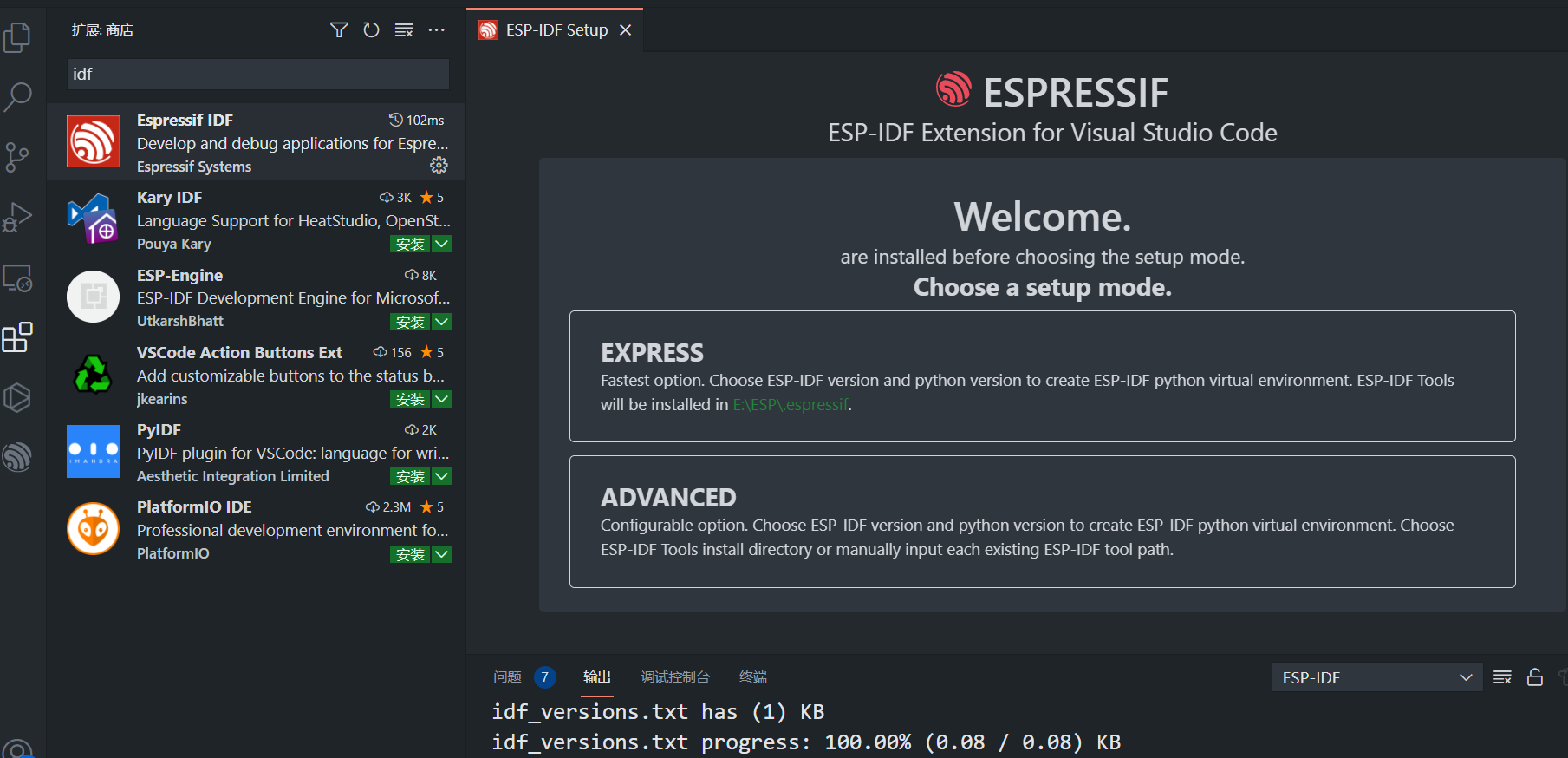Refresh the extensions list

click(x=371, y=30)
